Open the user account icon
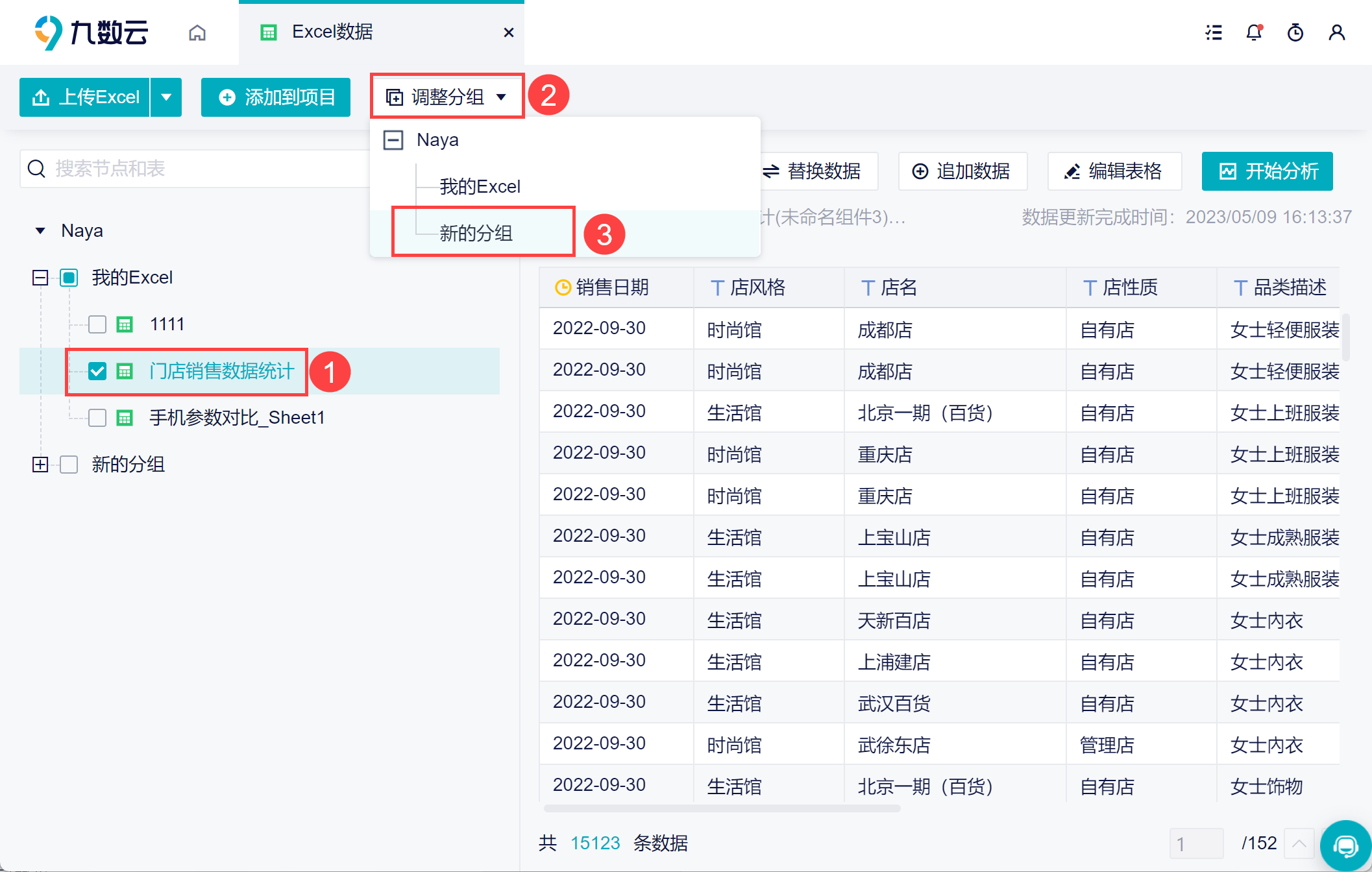This screenshot has width=1372, height=872. pos(1336,32)
